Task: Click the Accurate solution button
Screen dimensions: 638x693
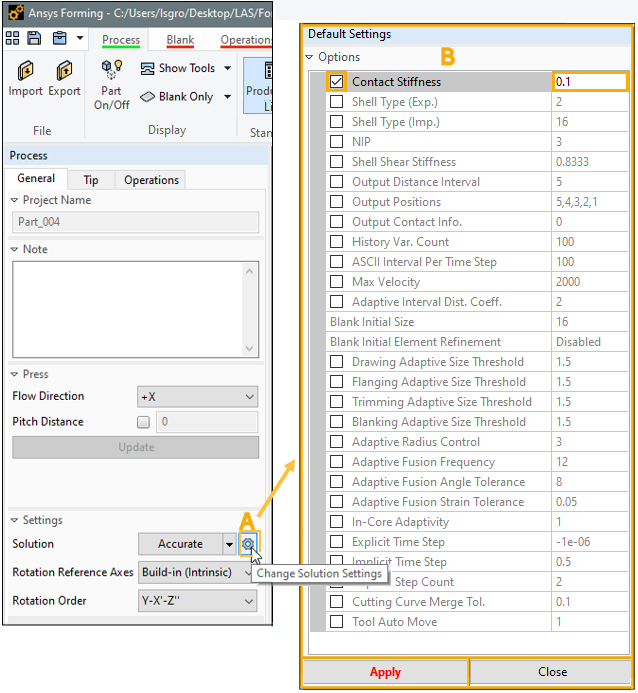Action: point(180,544)
